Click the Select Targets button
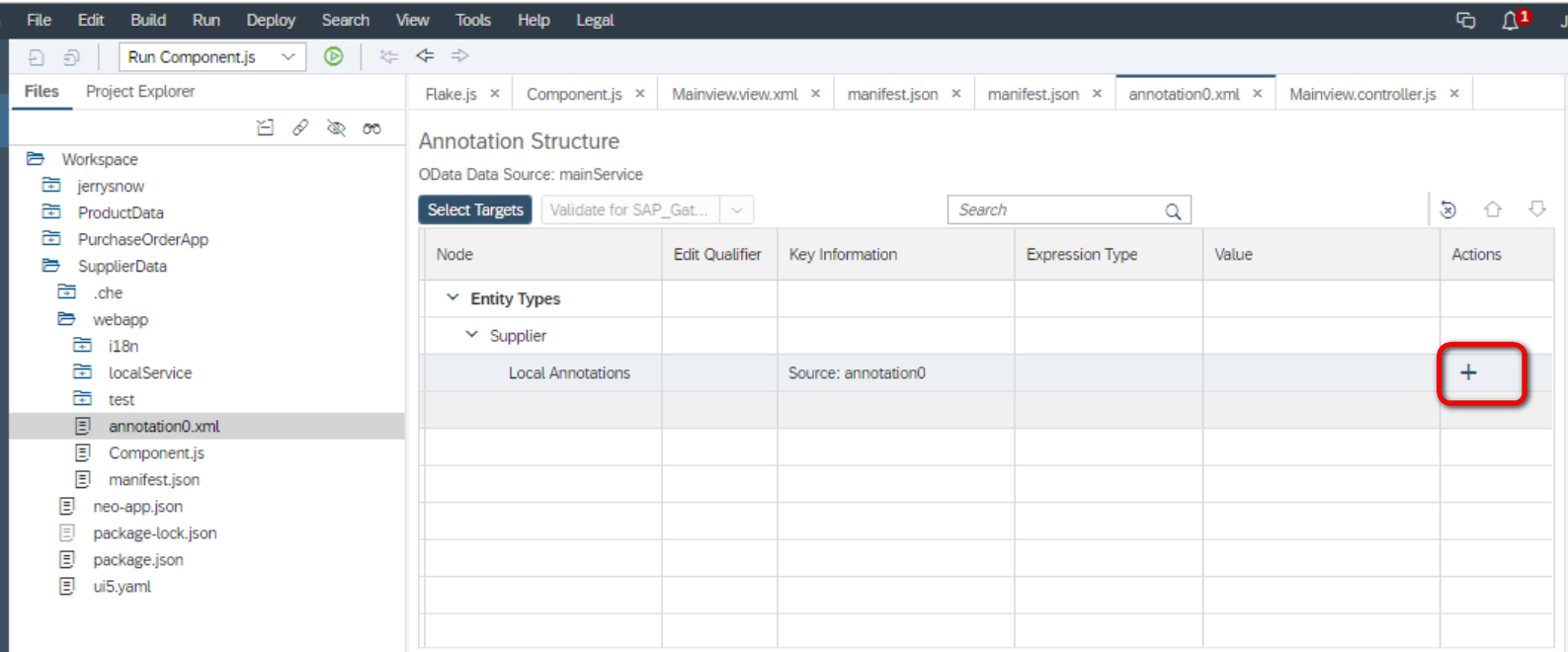Image resolution: width=1568 pixels, height=652 pixels. pos(475,210)
